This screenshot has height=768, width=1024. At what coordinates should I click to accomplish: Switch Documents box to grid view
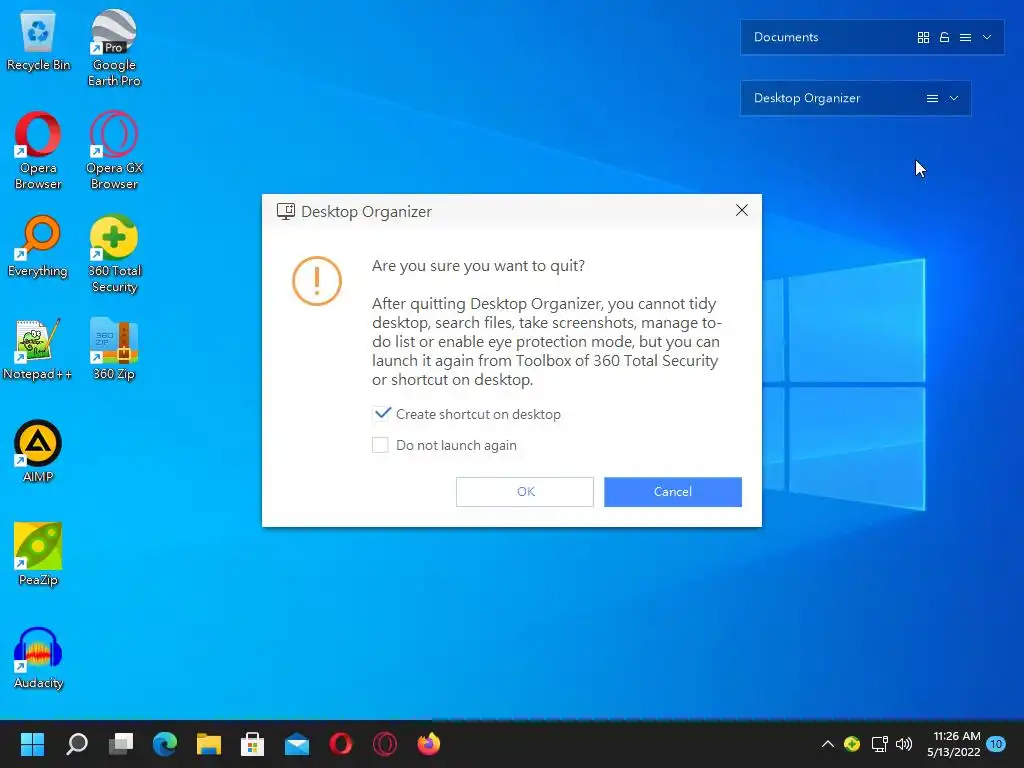[x=923, y=37]
